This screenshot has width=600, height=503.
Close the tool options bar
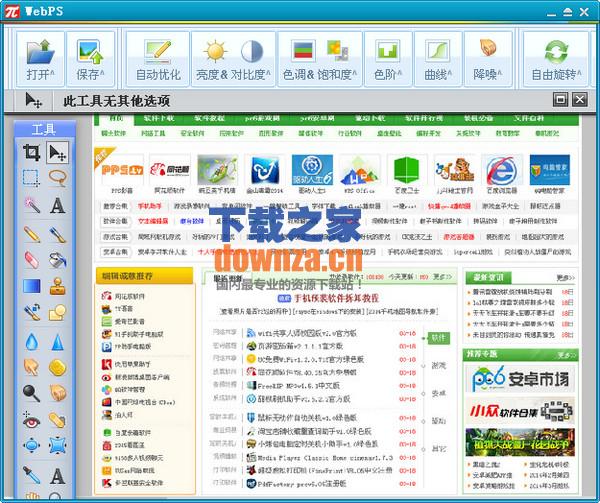(580, 100)
